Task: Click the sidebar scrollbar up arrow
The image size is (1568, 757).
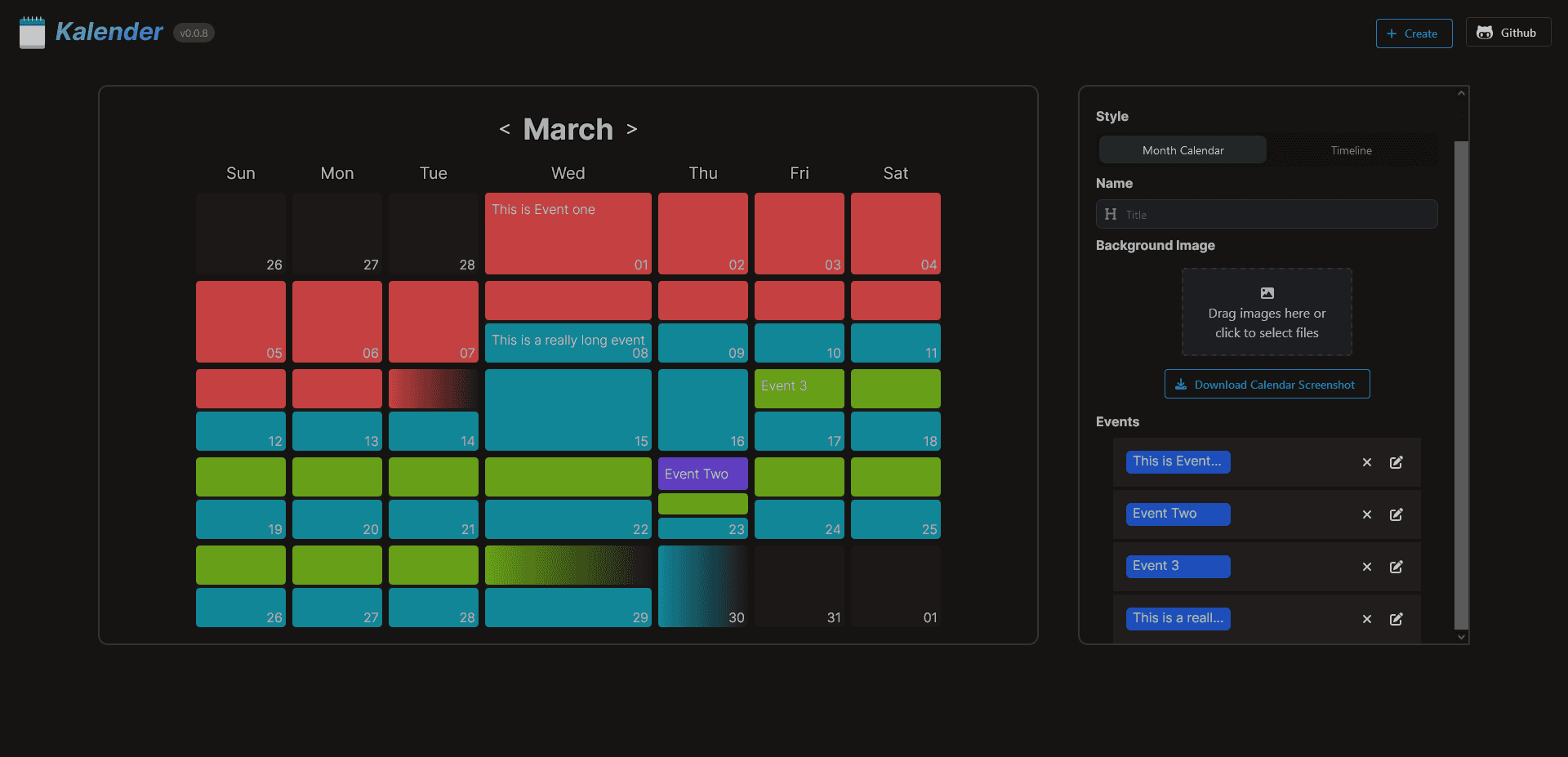Action: (1462, 93)
